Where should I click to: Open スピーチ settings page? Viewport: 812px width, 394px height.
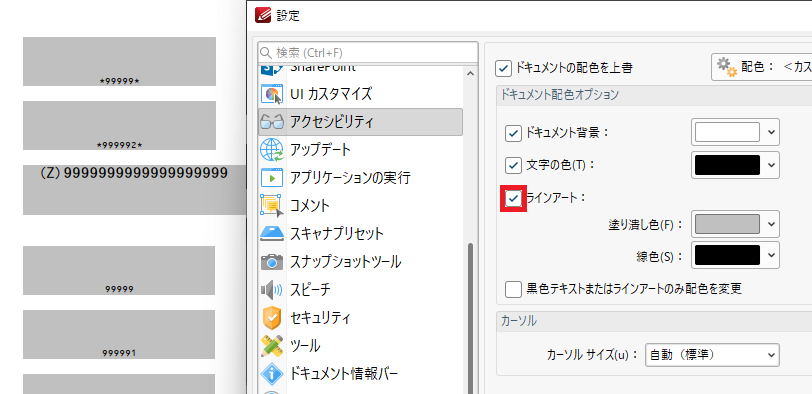tap(360, 289)
